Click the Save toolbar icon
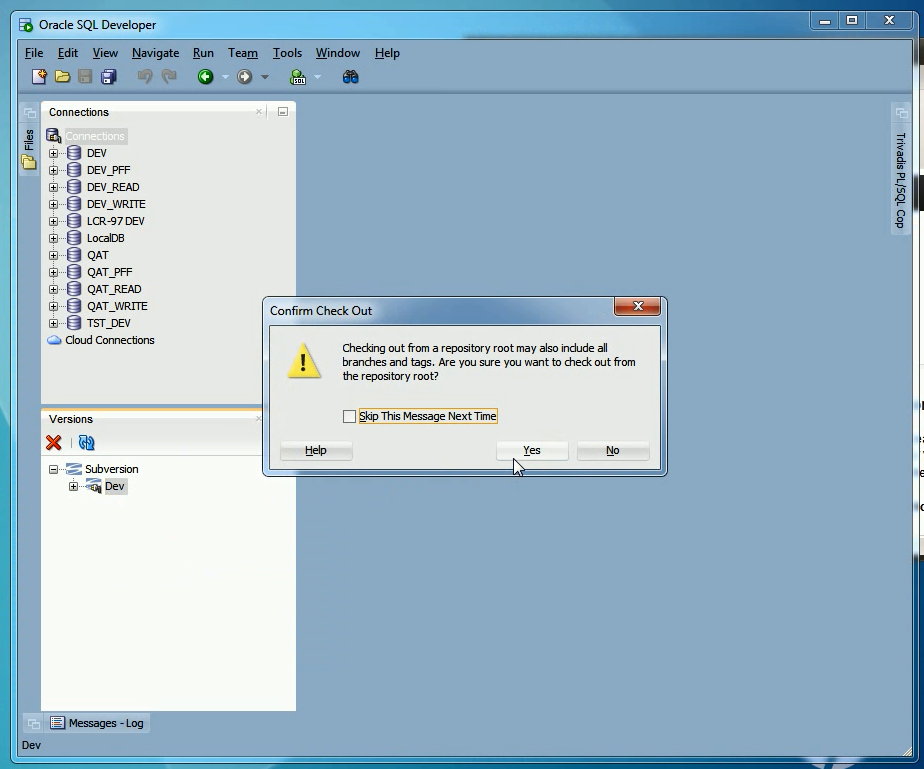The image size is (924, 769). 85,77
